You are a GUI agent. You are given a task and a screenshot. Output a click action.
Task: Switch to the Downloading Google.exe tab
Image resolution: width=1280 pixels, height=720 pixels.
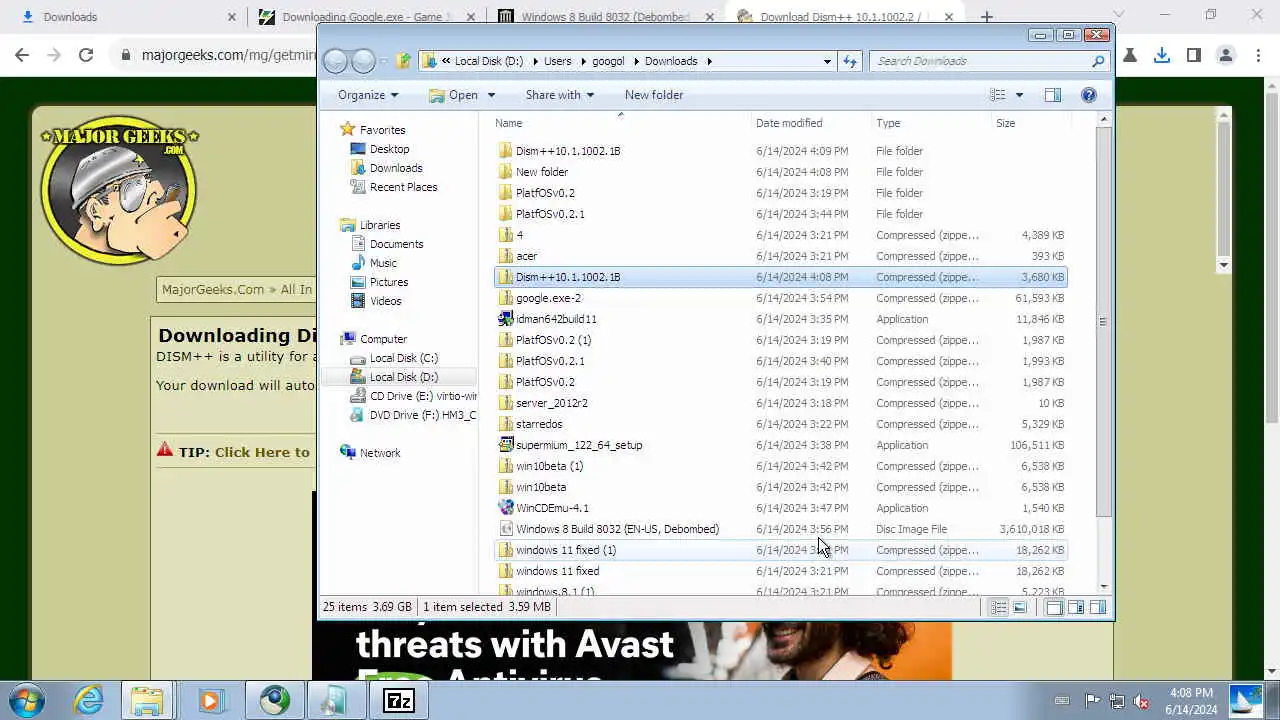366,17
